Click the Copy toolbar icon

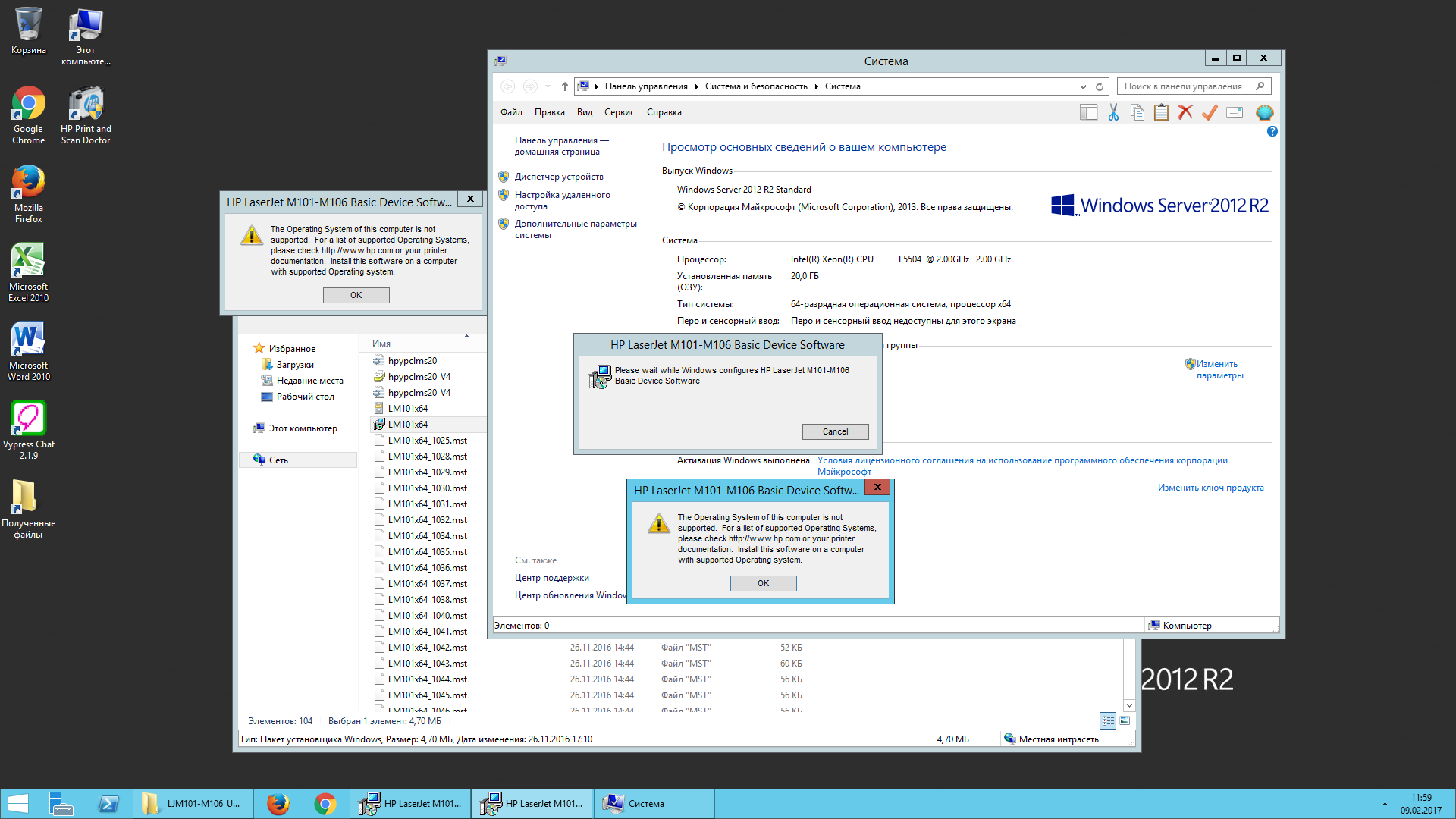coord(1137,113)
